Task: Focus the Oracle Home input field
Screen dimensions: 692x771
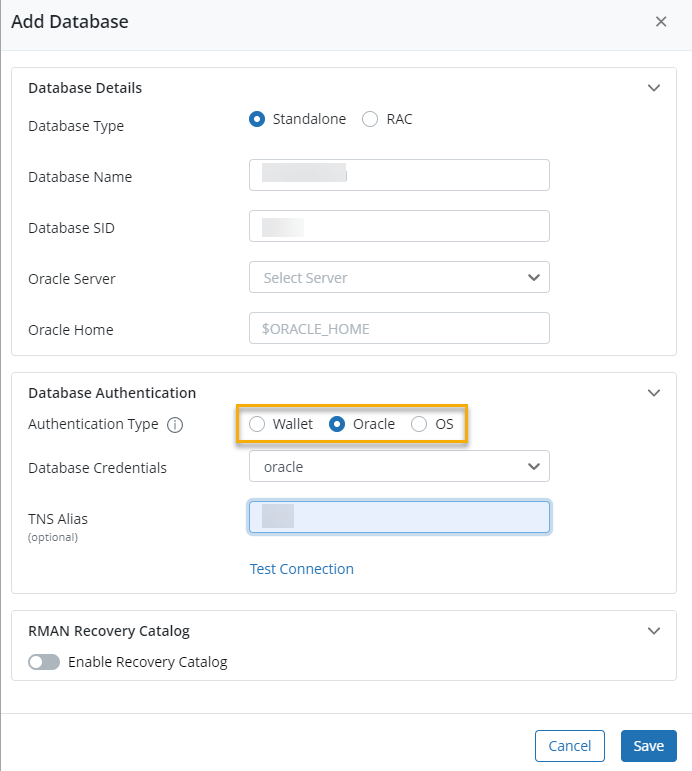Action: pos(399,328)
